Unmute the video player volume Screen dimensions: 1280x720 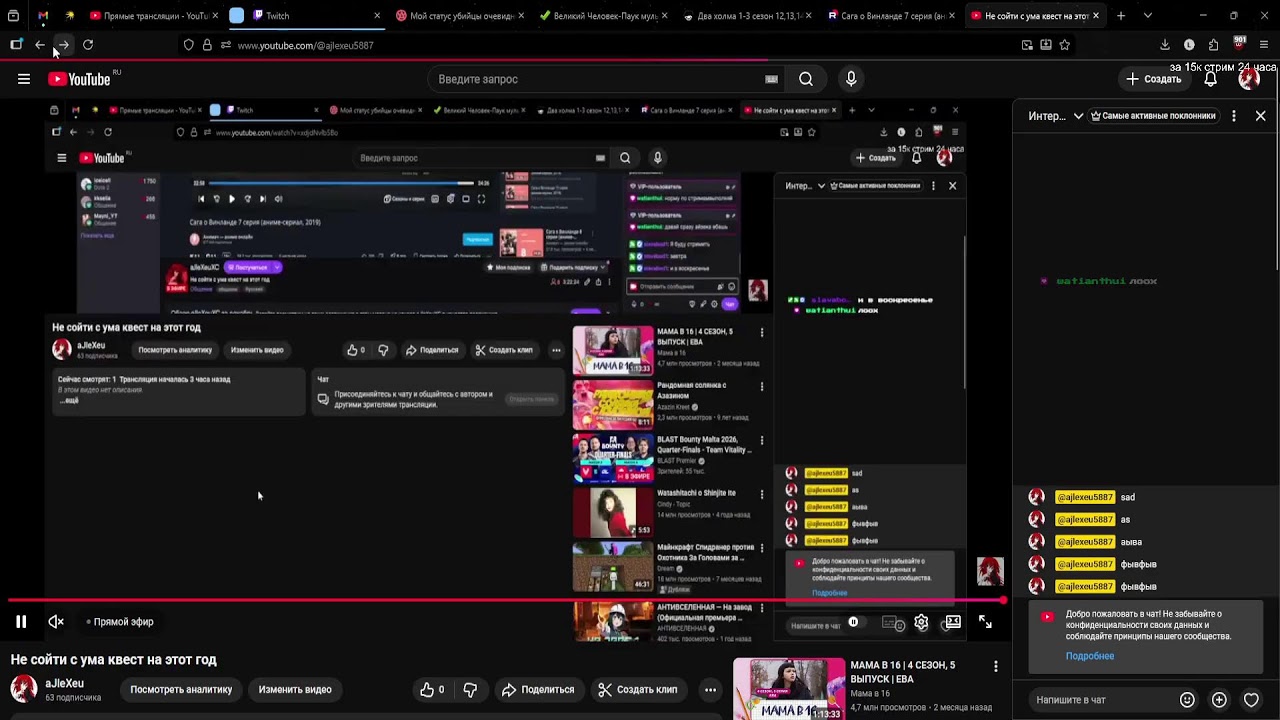click(56, 622)
